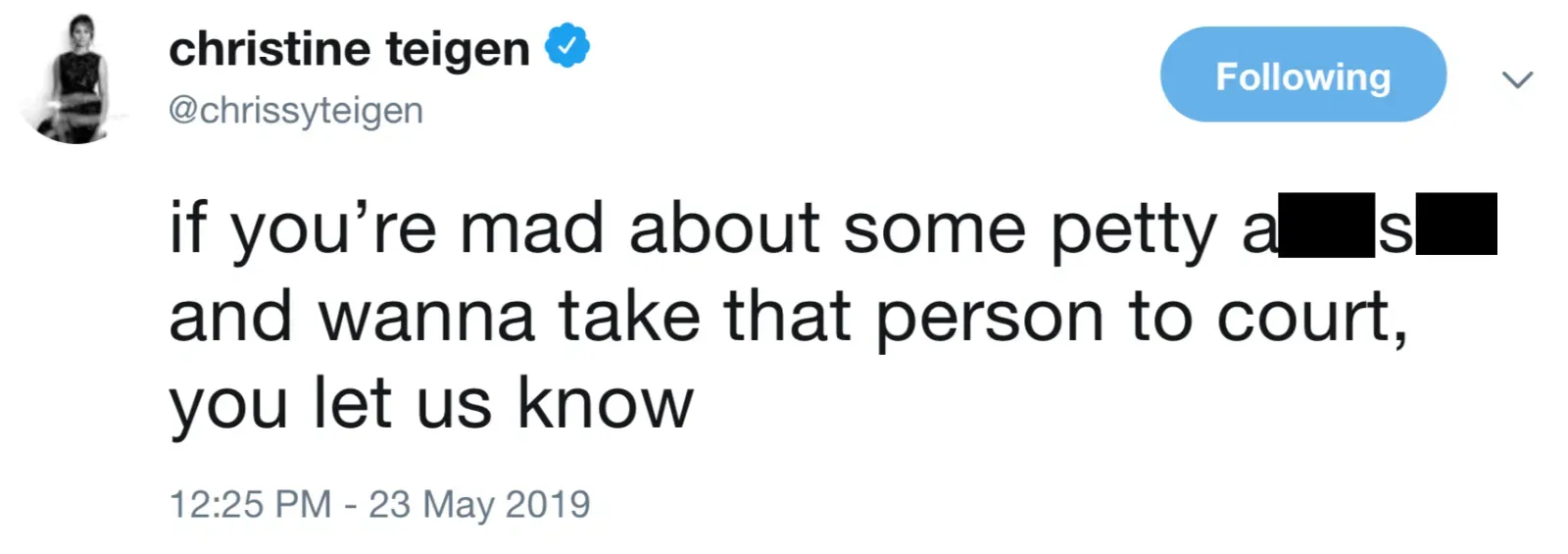Click the word 'wanna' in tweet
Image resolution: width=1568 pixels, height=554 pixels.
(426, 318)
